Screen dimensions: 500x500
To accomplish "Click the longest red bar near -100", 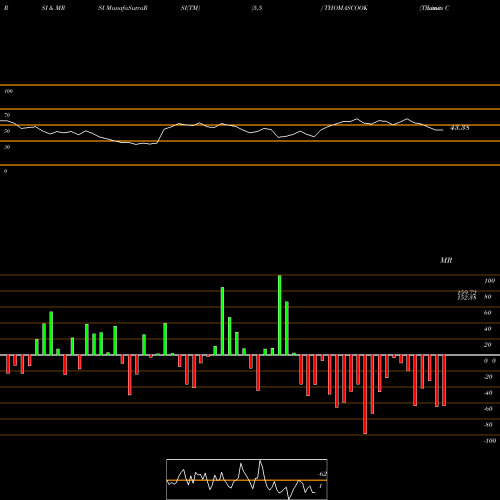I will coord(365,394).
